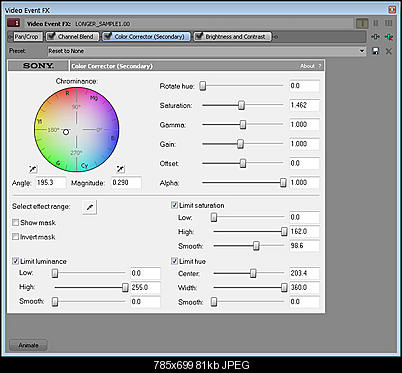Click the Animate button
This screenshot has width=402, height=373.
[28, 345]
